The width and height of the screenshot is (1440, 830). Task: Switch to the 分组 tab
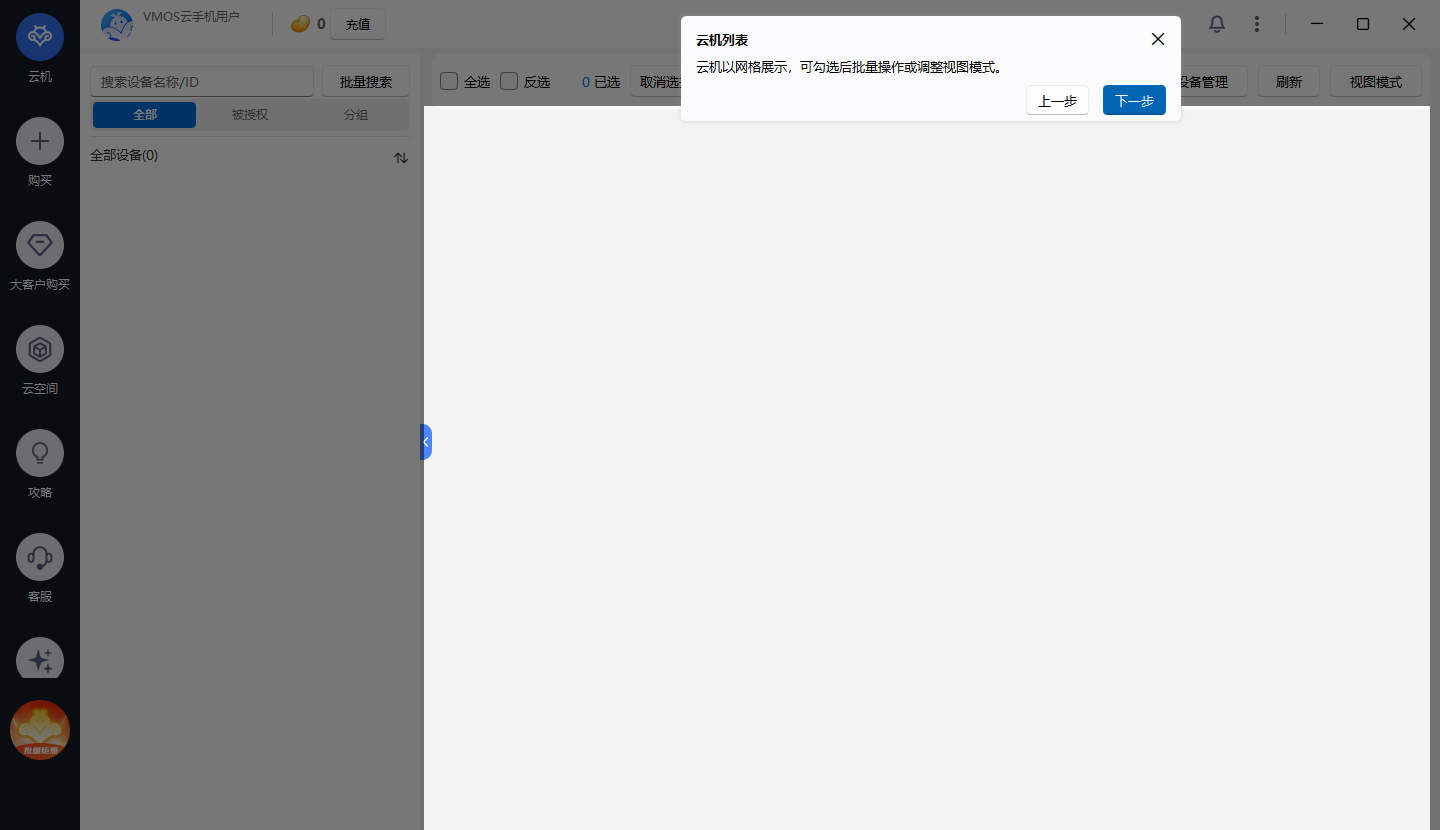[x=356, y=115]
